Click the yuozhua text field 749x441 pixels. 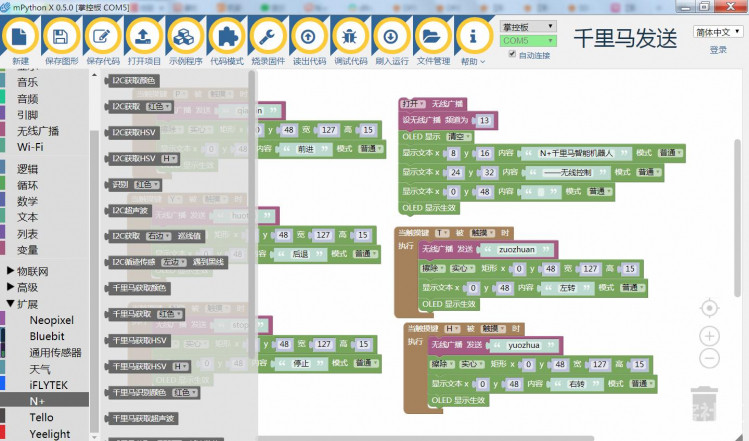524,345
